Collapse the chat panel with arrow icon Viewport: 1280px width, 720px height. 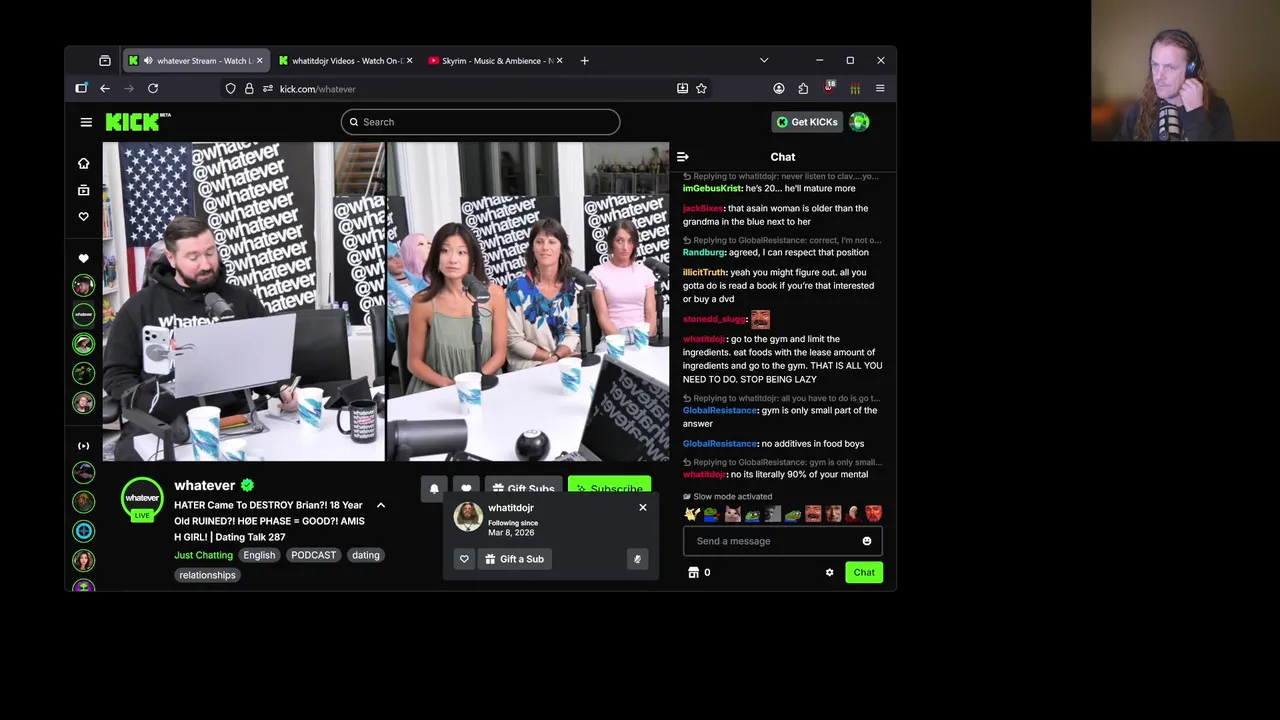point(683,157)
